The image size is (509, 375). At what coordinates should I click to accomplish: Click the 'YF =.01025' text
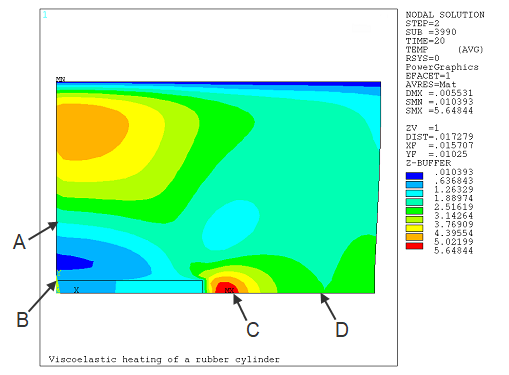pyautogui.click(x=436, y=154)
